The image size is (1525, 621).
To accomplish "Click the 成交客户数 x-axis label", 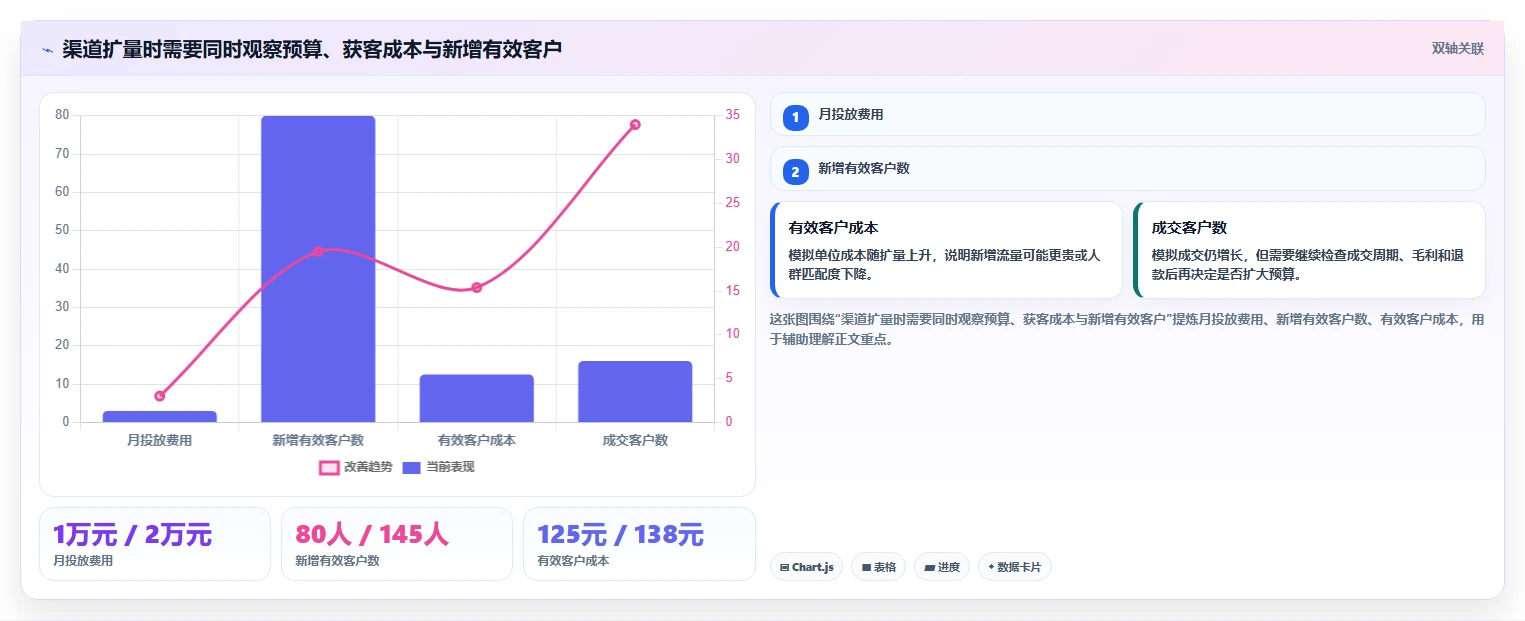I will click(635, 440).
